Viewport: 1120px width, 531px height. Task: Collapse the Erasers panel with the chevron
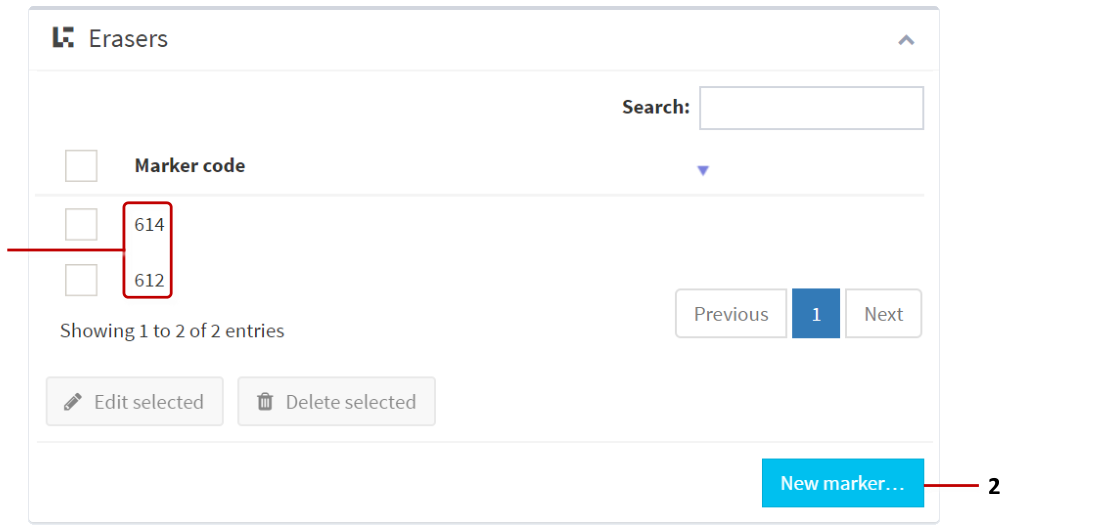pos(906,40)
